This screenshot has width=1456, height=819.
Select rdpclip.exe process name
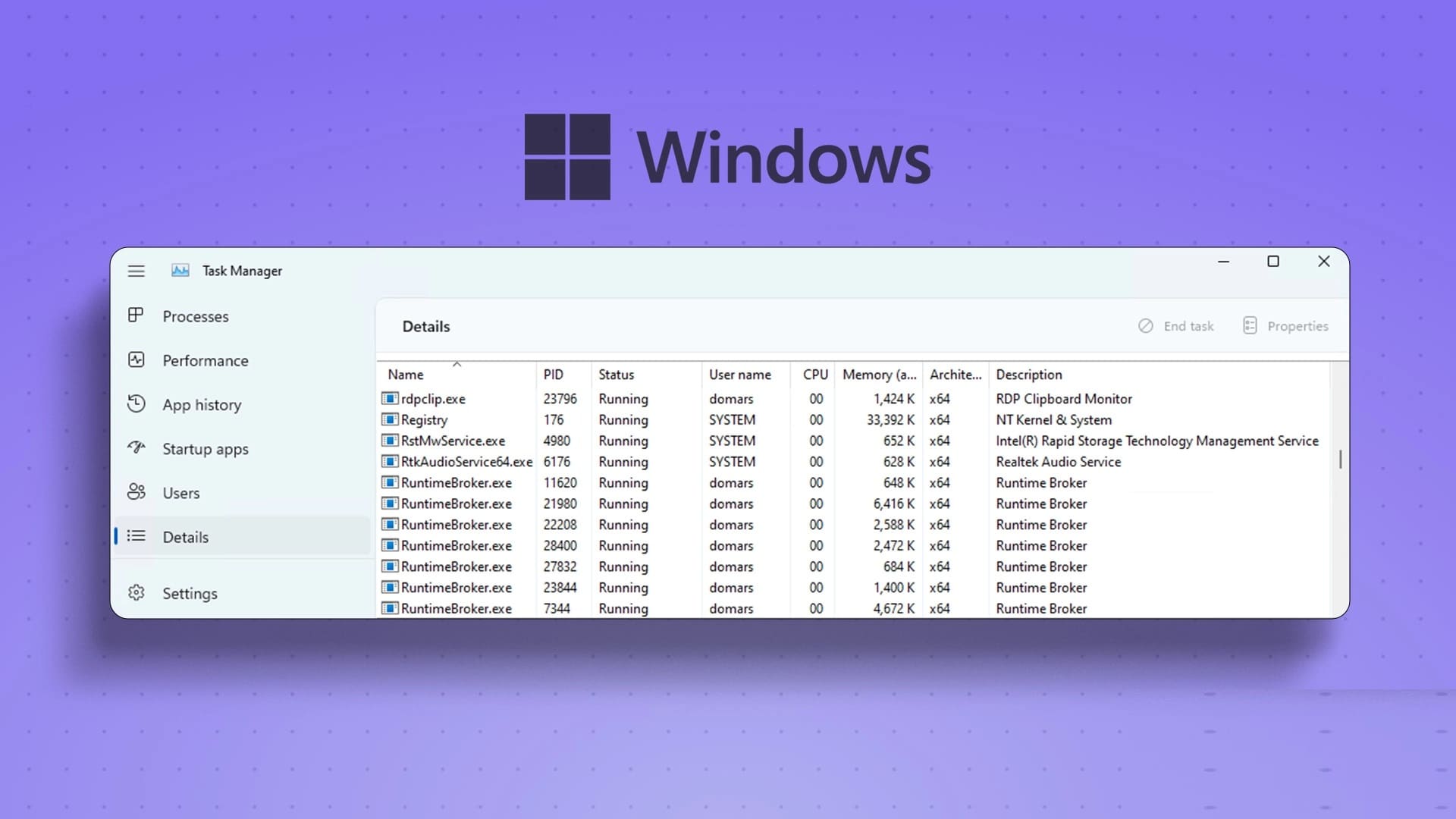433,399
